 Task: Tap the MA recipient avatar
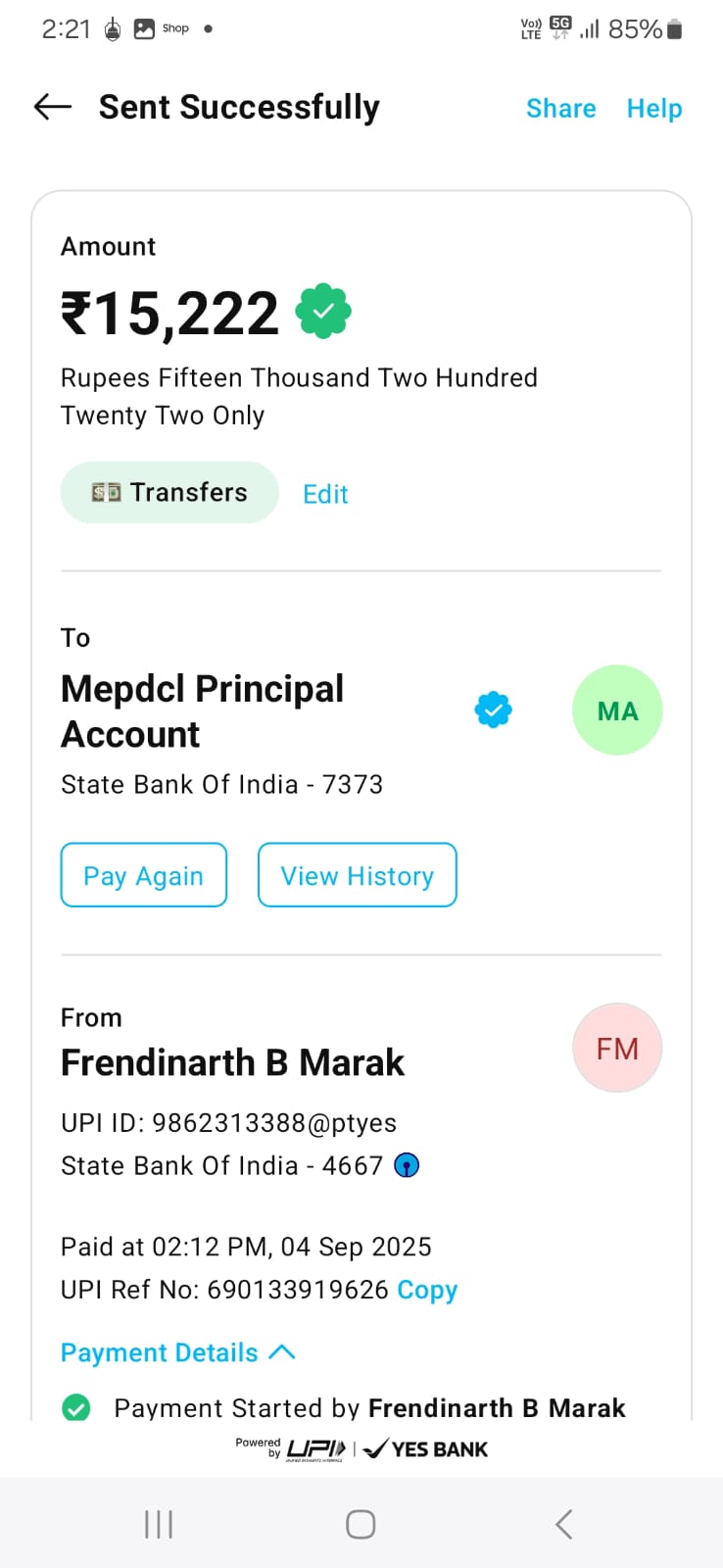tap(616, 710)
